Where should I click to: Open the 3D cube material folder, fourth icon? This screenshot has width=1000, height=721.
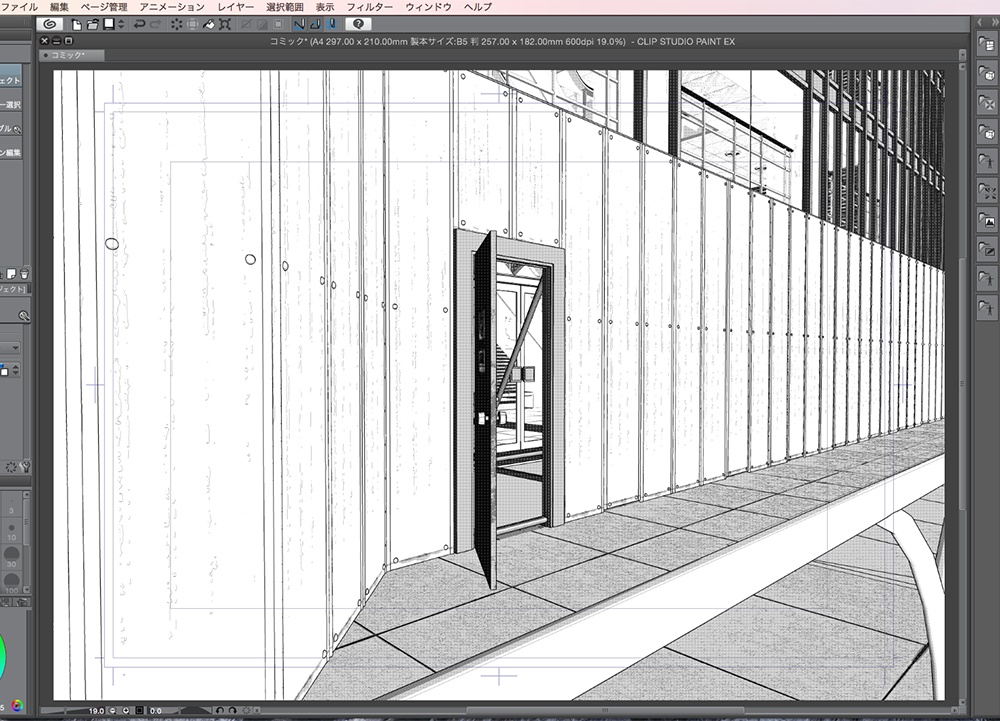point(987,133)
